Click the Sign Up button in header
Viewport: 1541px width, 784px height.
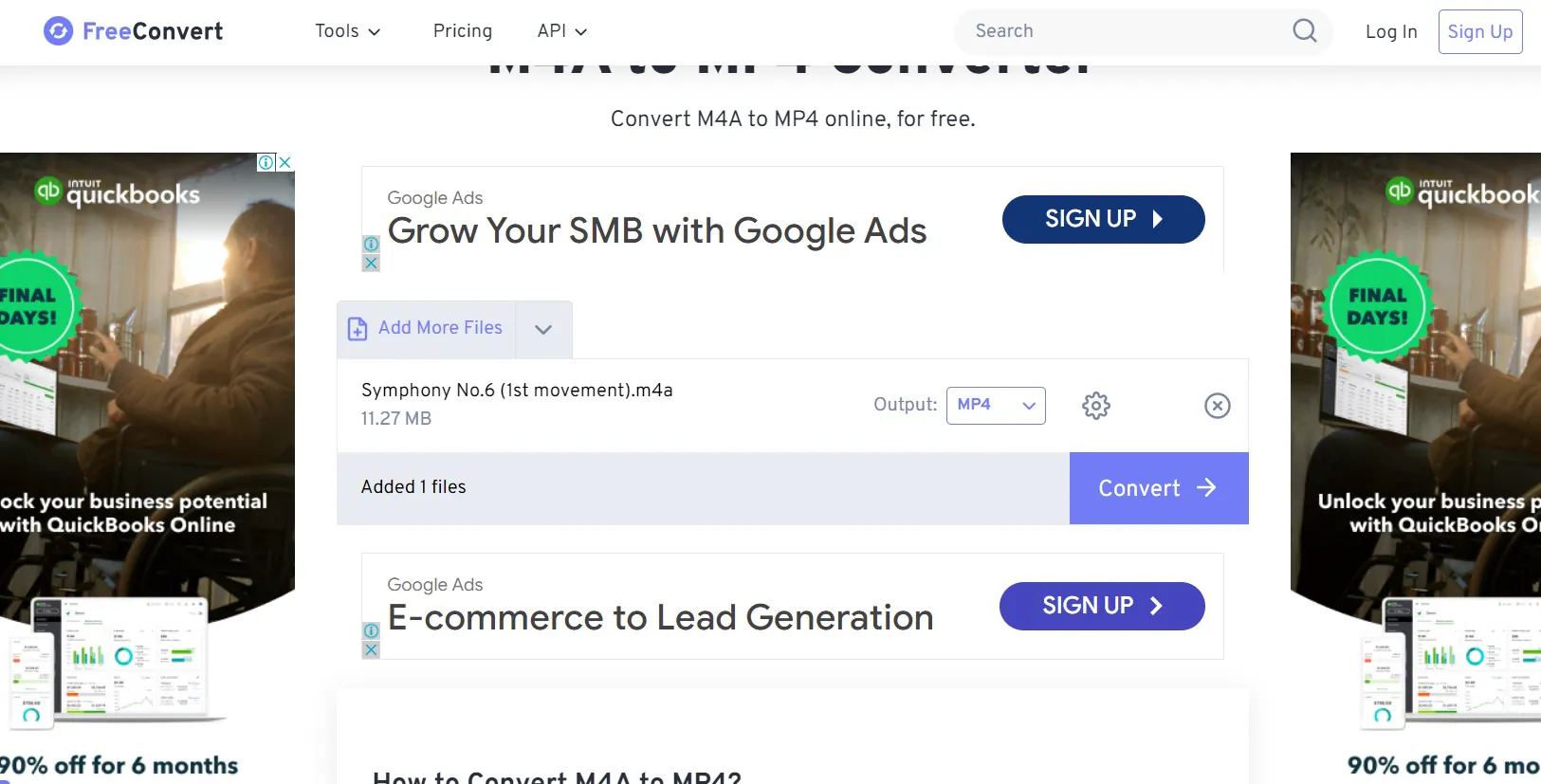point(1480,31)
